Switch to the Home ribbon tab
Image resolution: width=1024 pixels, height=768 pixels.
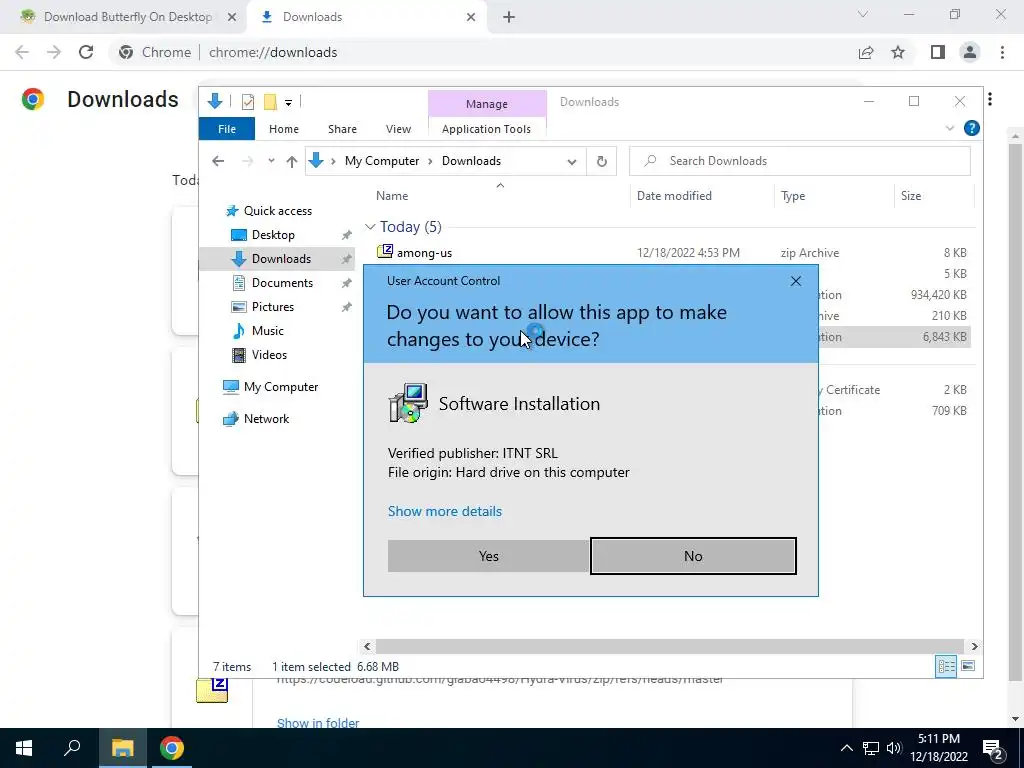coord(283,129)
